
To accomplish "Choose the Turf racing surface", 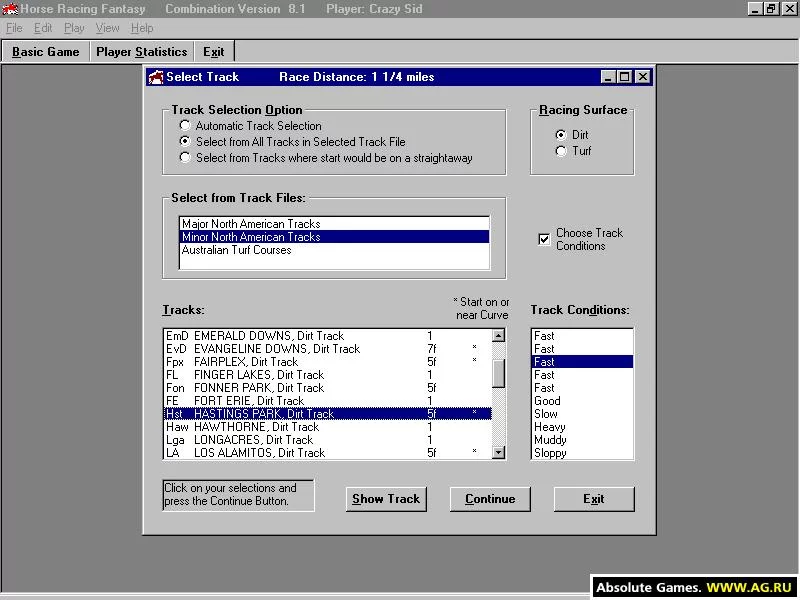I will coord(561,151).
